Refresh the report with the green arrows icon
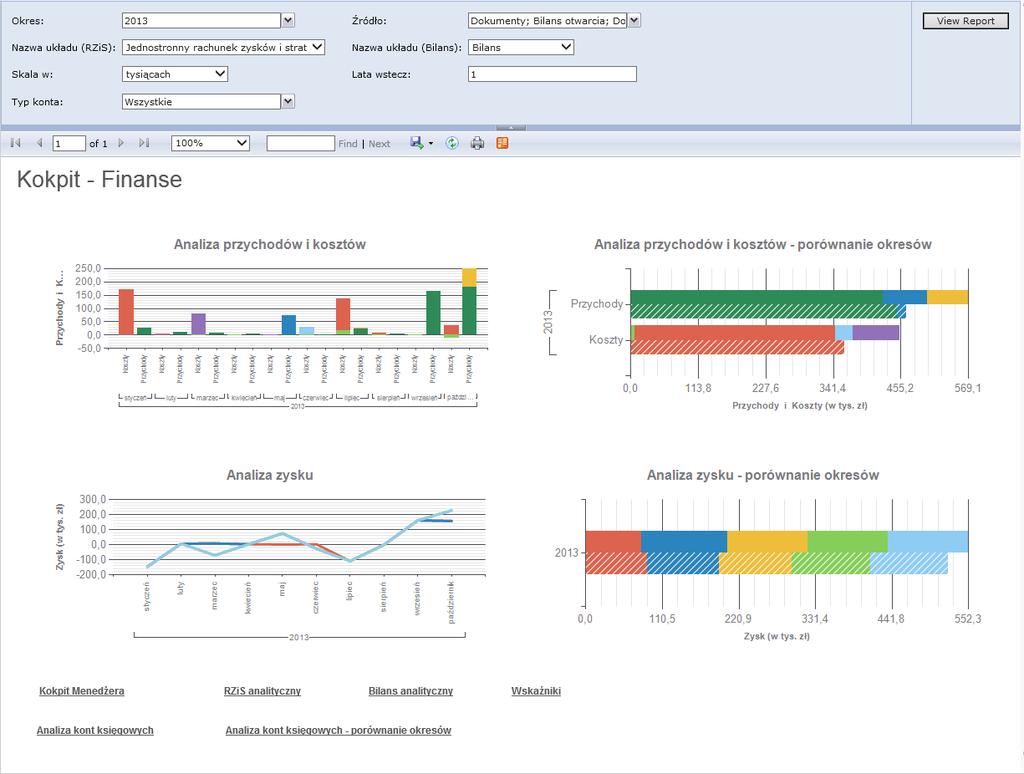 click(x=452, y=143)
